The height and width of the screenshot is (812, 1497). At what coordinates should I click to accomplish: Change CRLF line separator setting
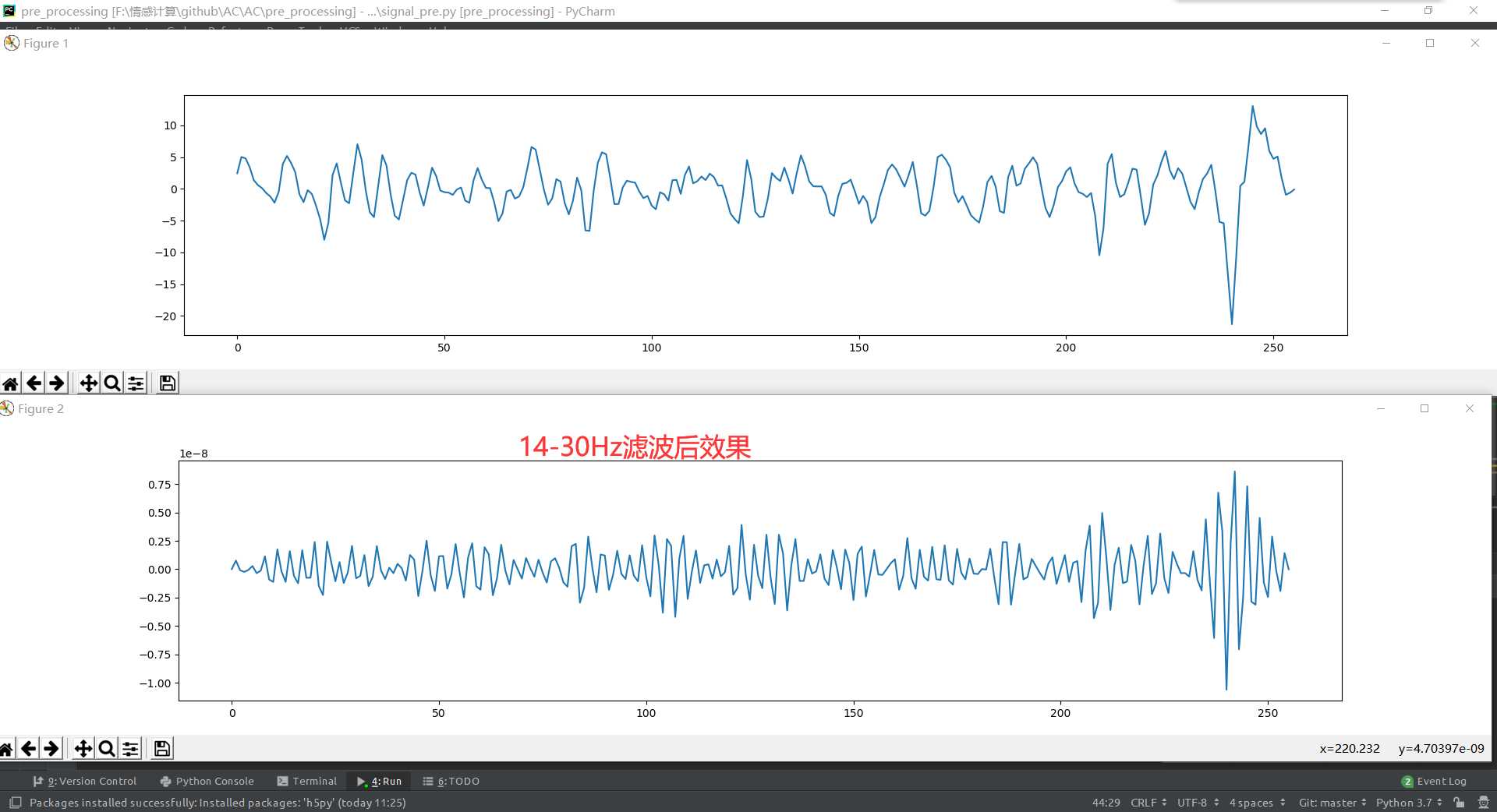coord(1148,803)
